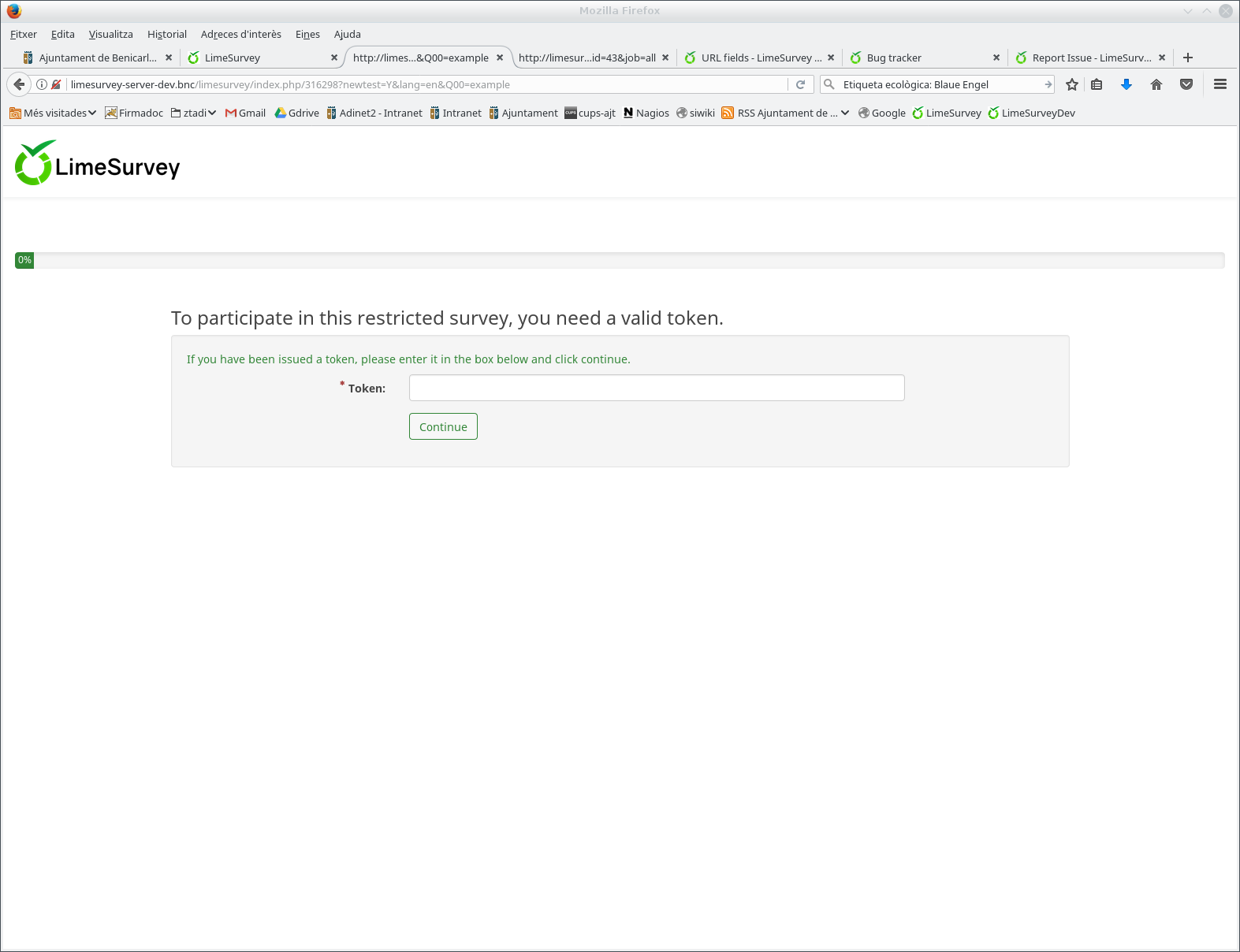Click the Firefox back arrow button
This screenshot has width=1240, height=952.
point(19,84)
